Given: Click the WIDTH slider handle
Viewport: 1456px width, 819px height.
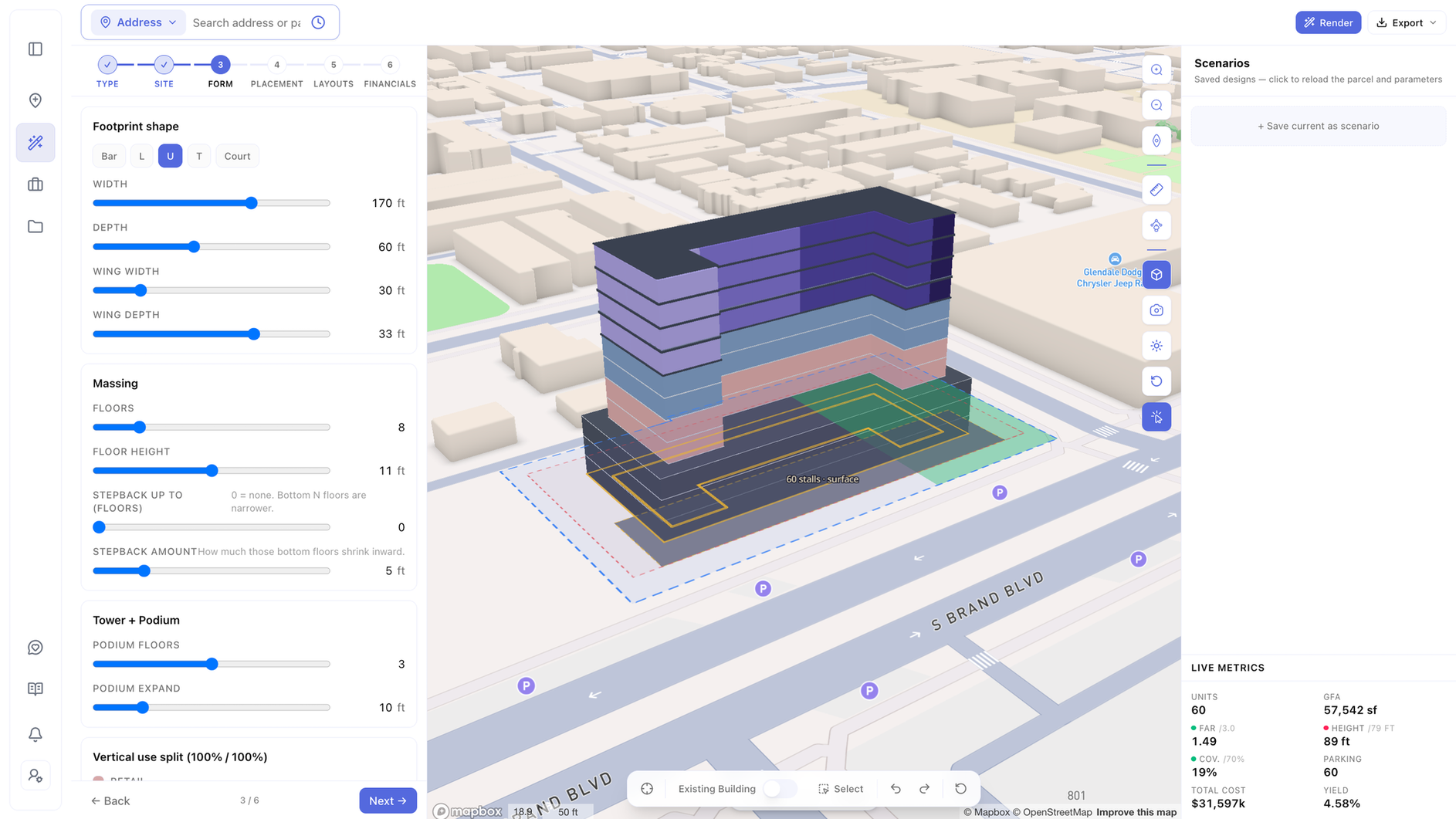Looking at the screenshot, I should [251, 203].
